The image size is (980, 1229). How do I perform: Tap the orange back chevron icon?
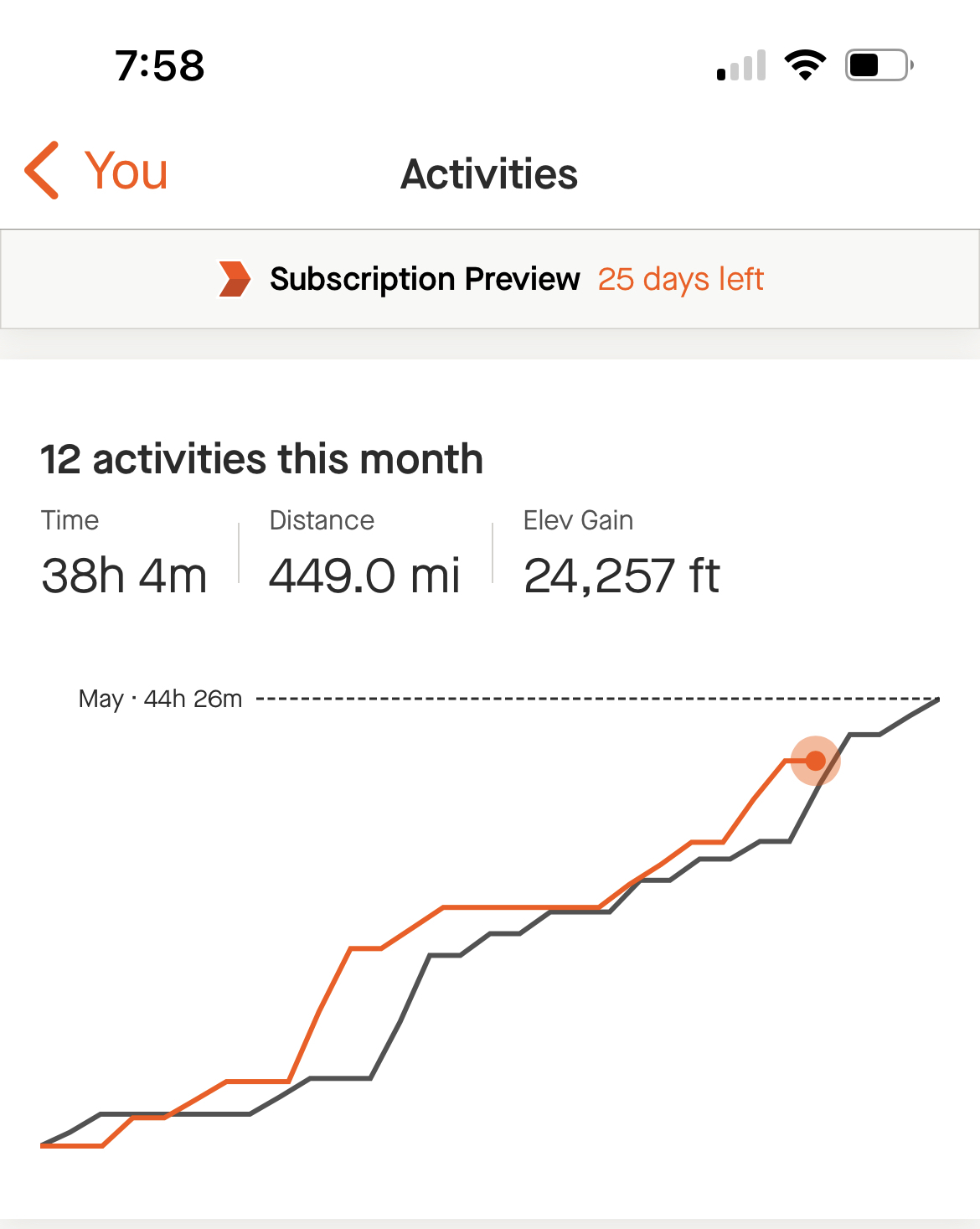click(42, 171)
